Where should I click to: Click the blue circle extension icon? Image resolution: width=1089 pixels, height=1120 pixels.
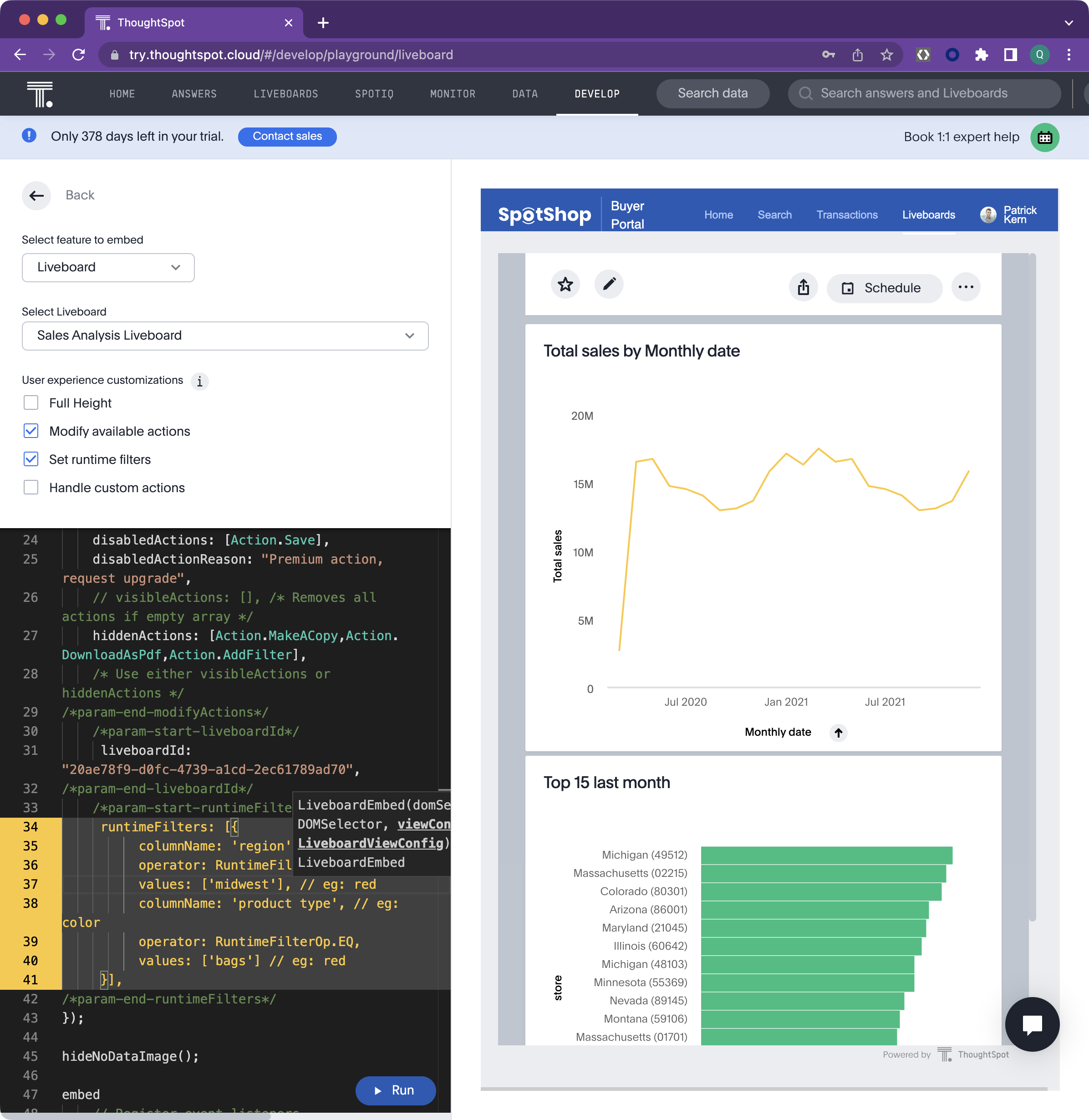tap(952, 54)
